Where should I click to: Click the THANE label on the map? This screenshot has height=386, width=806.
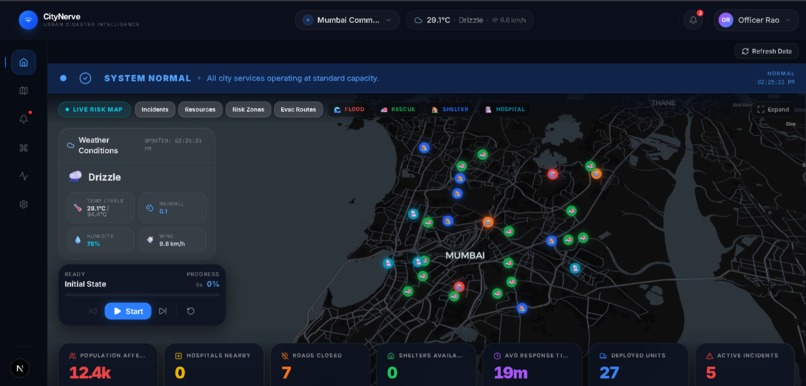[663, 103]
